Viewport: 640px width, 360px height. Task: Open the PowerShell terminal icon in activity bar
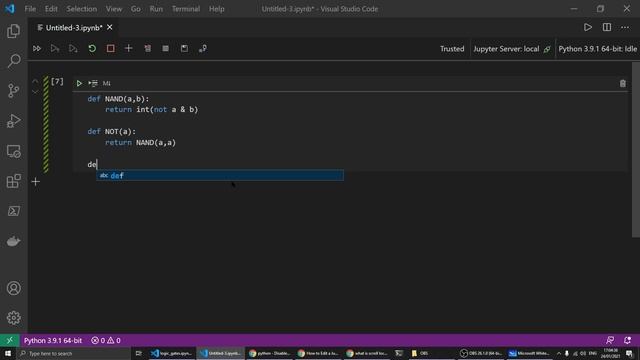[x=13, y=211]
